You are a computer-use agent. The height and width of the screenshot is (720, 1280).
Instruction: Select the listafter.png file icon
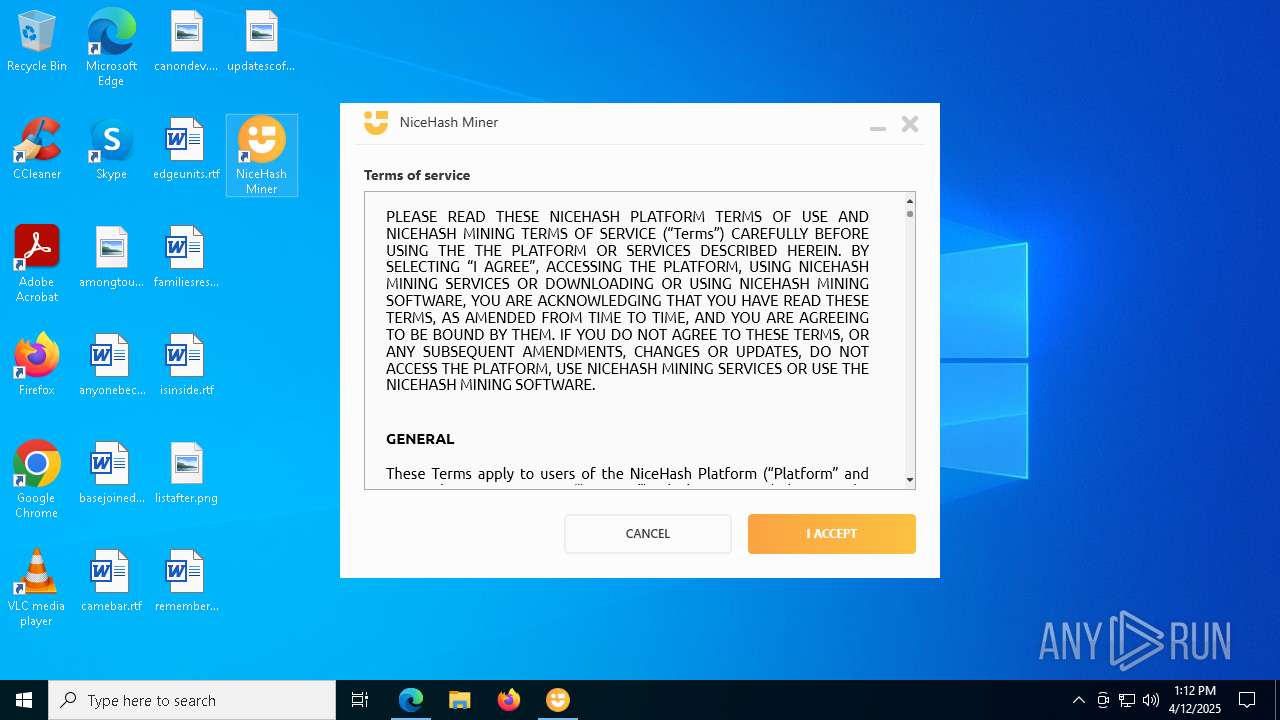[x=186, y=474]
